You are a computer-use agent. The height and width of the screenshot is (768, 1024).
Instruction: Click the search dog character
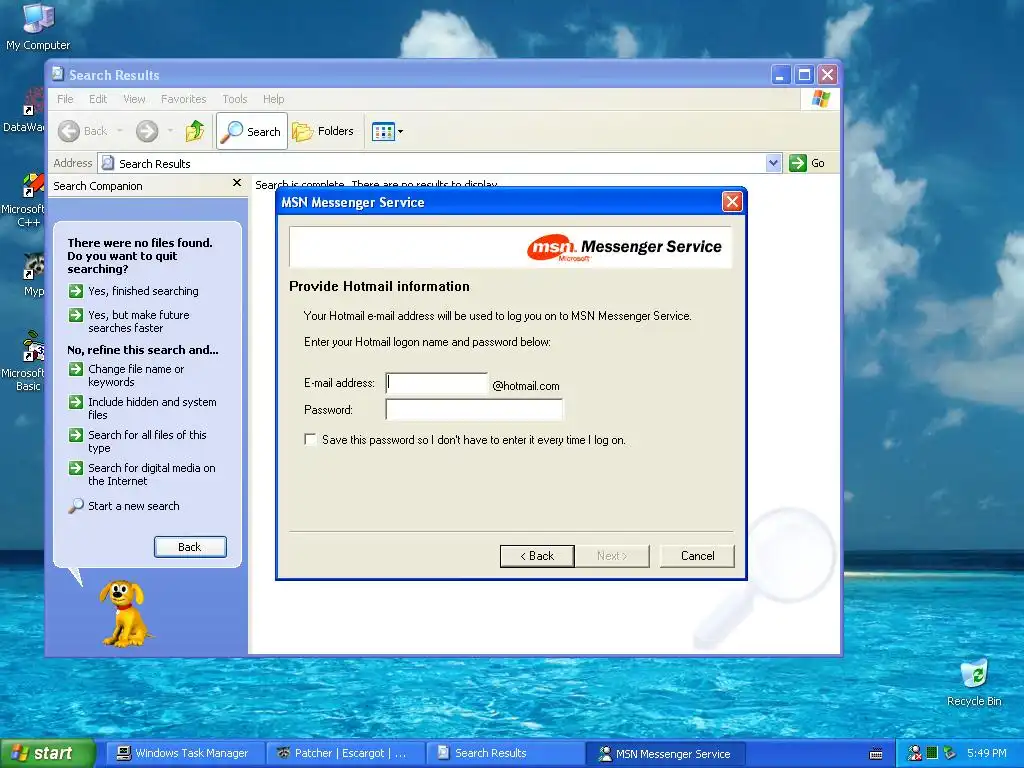pyautogui.click(x=122, y=614)
